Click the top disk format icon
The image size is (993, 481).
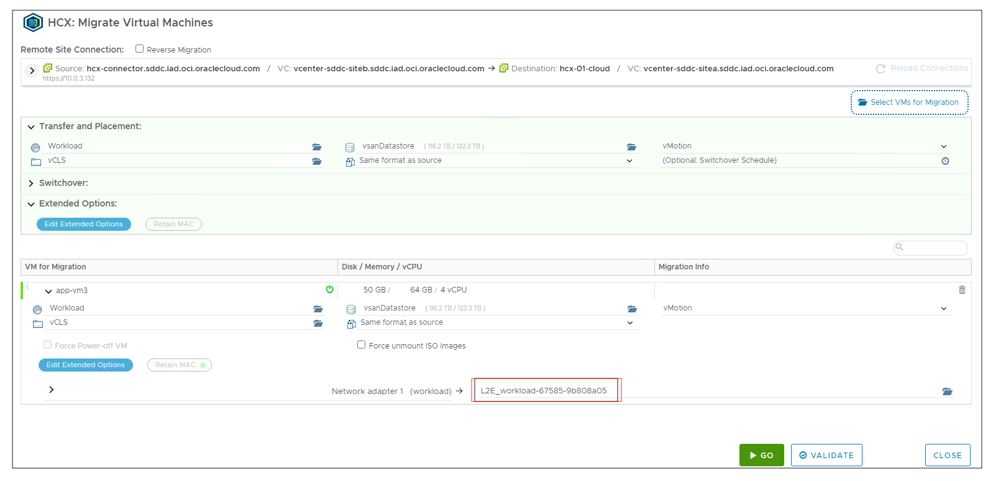(350, 162)
